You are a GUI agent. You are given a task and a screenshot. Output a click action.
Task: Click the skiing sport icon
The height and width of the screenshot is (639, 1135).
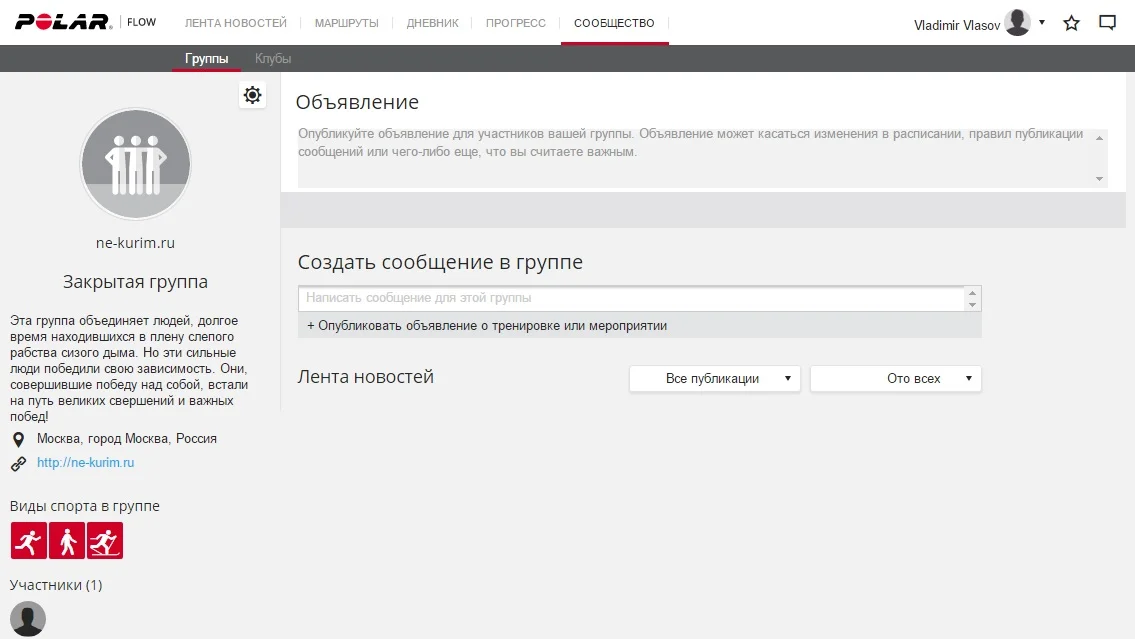(x=105, y=541)
